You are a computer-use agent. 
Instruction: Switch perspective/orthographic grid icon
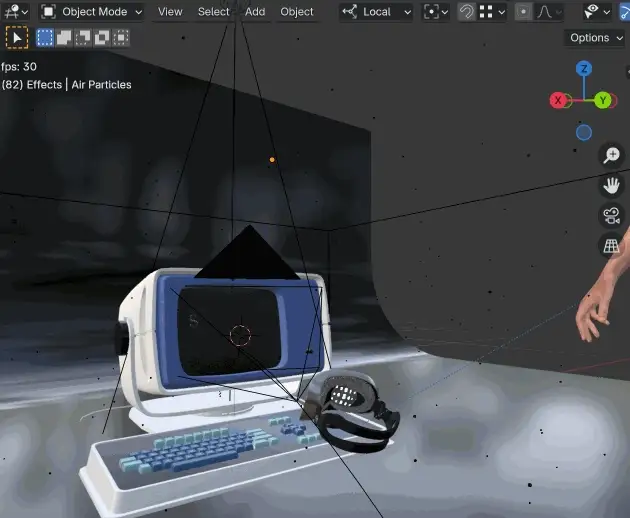click(612, 246)
